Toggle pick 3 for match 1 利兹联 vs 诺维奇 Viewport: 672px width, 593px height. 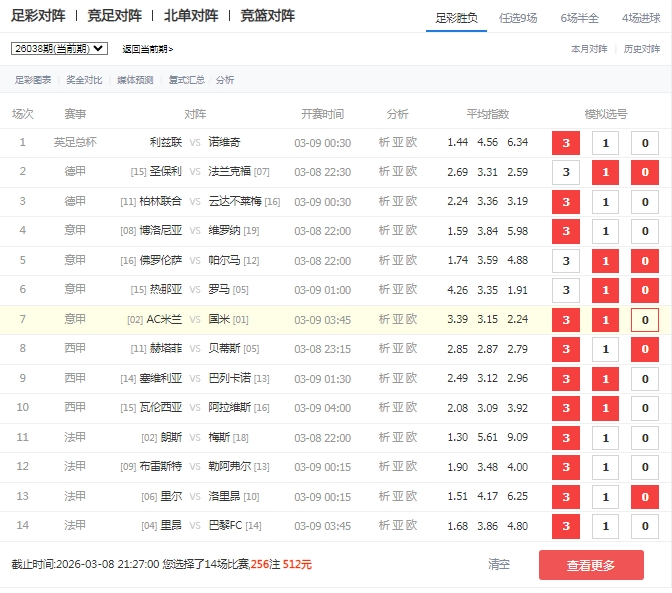(566, 143)
